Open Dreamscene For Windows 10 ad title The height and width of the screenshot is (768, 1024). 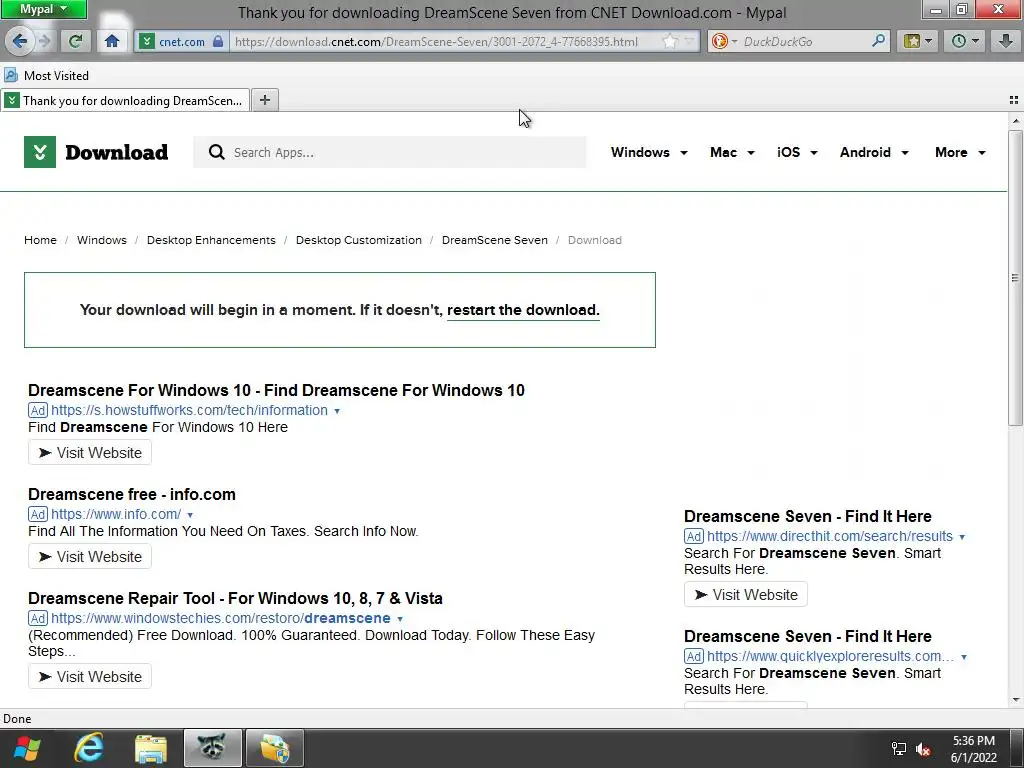tap(276, 390)
